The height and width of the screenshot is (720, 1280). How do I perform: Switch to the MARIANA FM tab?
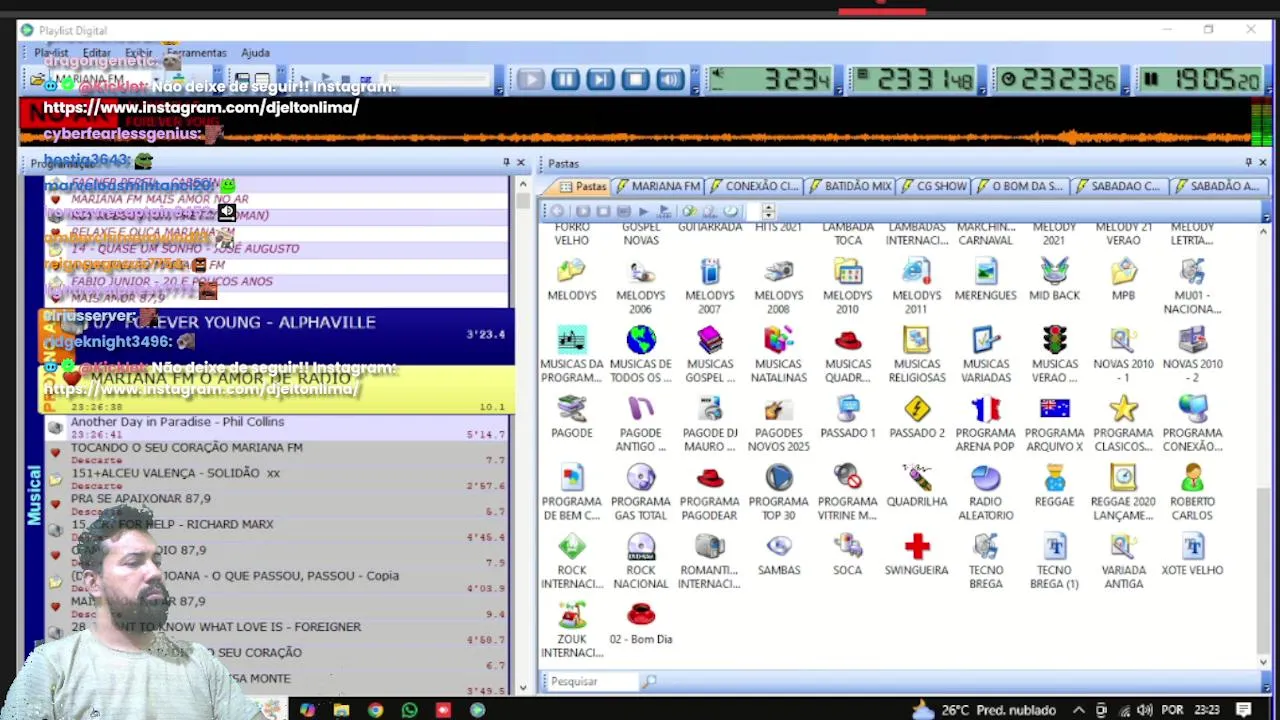[658, 186]
